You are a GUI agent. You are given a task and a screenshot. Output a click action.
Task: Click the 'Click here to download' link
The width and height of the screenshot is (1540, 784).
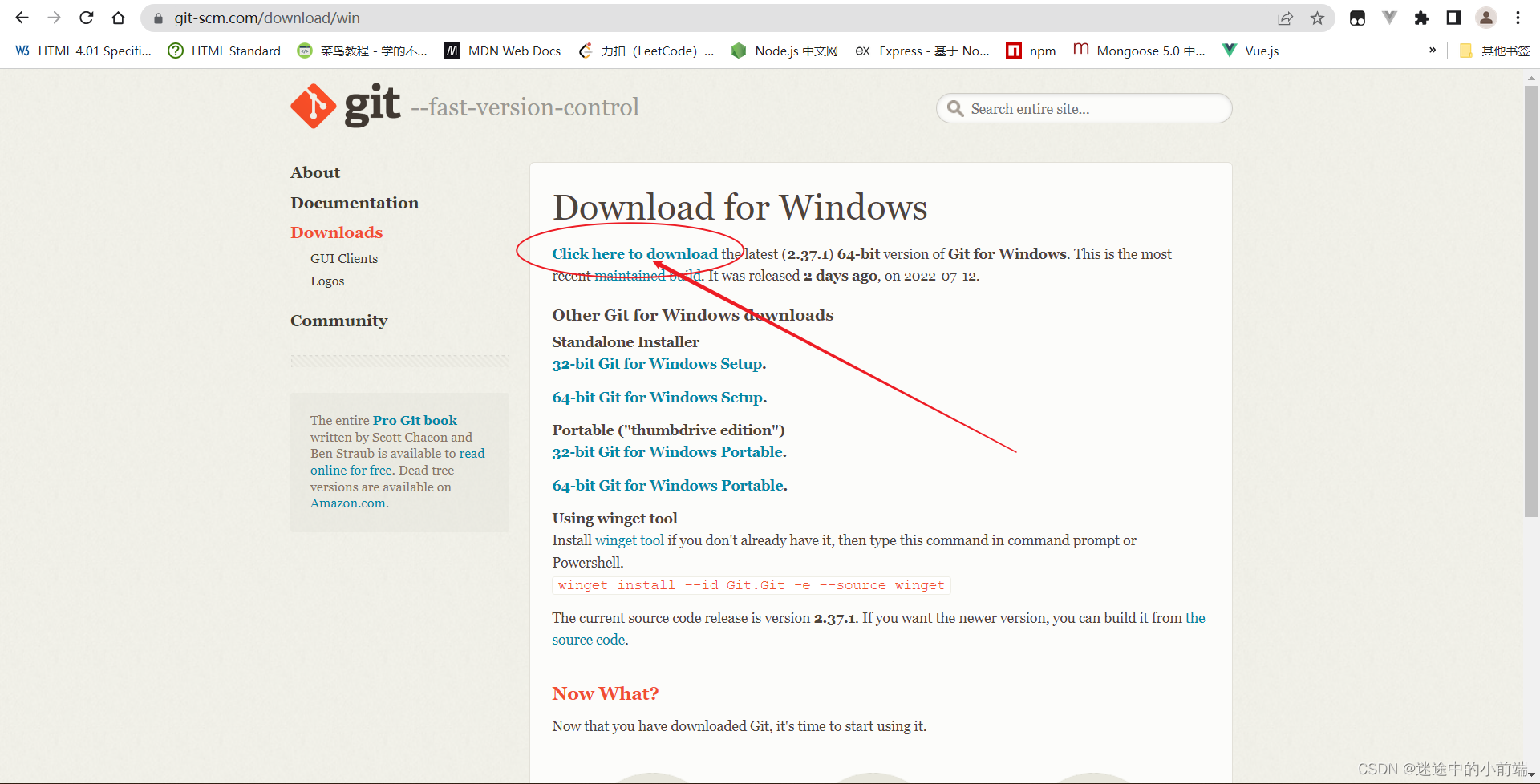point(634,254)
